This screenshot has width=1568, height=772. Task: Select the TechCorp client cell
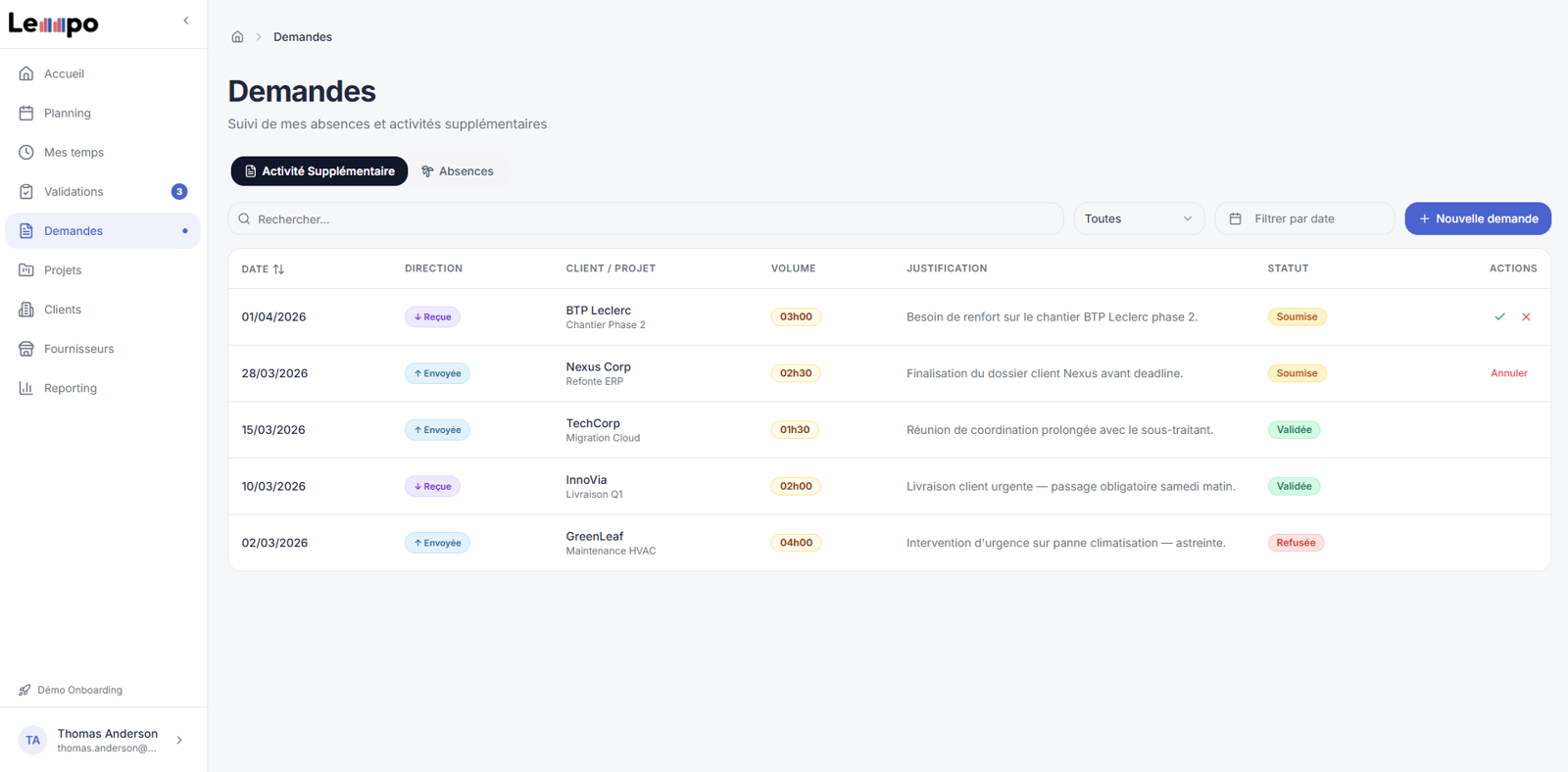click(x=603, y=430)
